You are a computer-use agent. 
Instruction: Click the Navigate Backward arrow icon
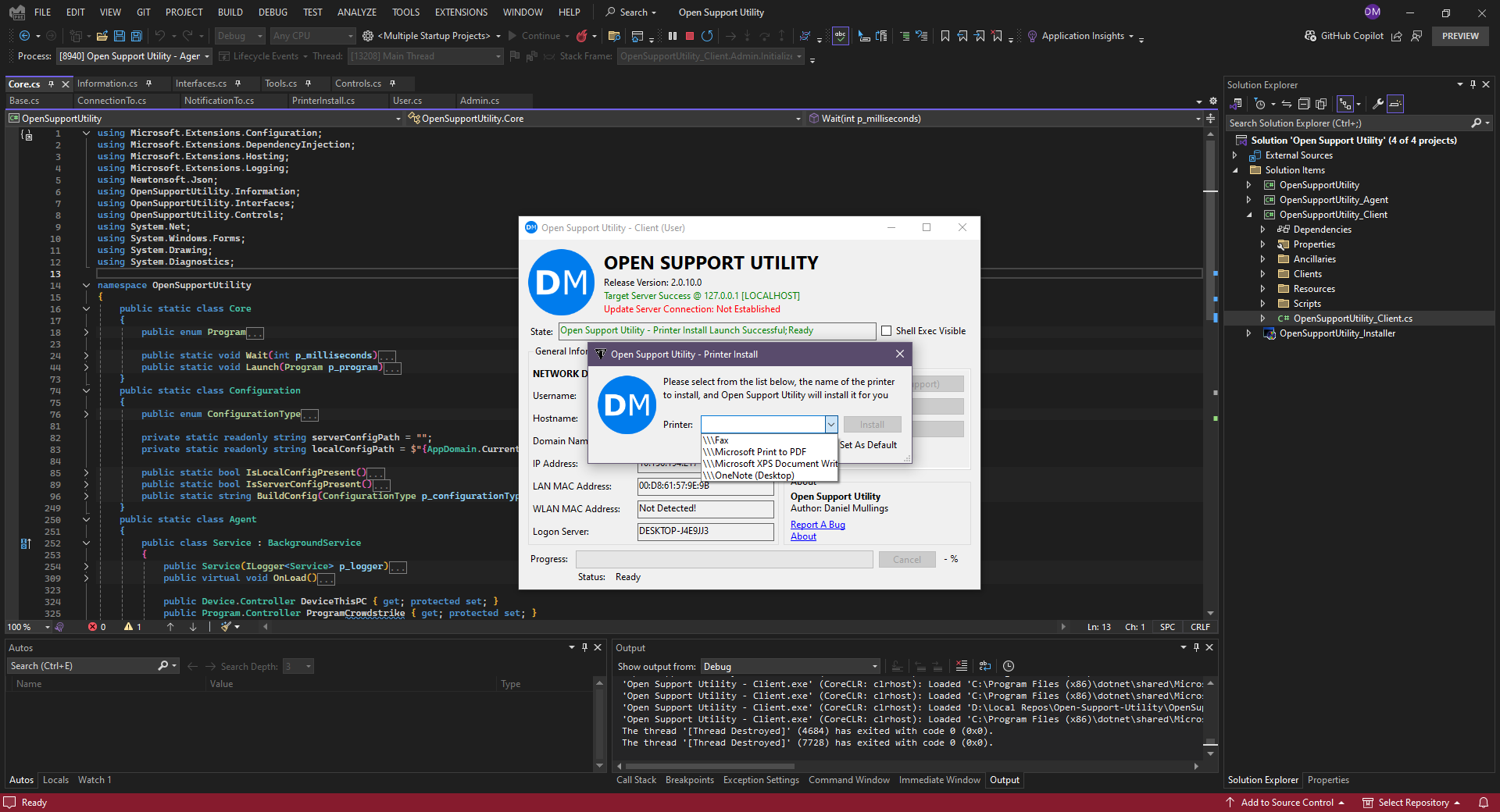point(25,36)
